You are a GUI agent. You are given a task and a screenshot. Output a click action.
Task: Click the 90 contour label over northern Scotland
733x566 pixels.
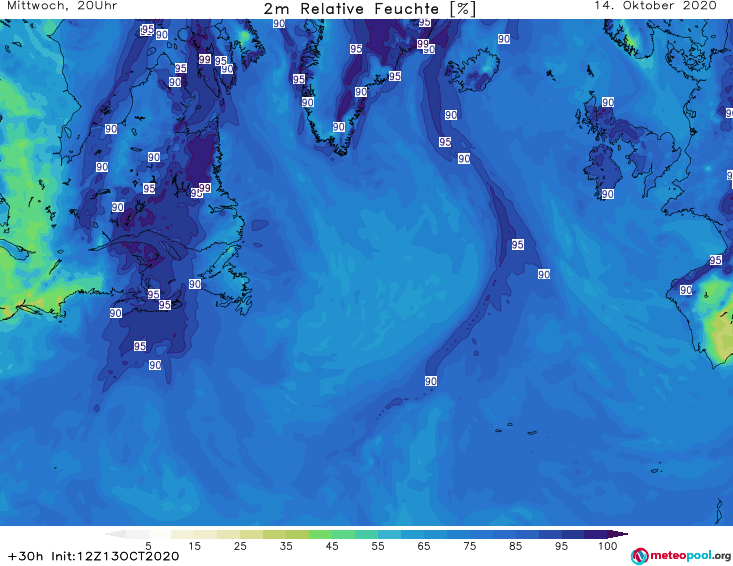tap(608, 102)
